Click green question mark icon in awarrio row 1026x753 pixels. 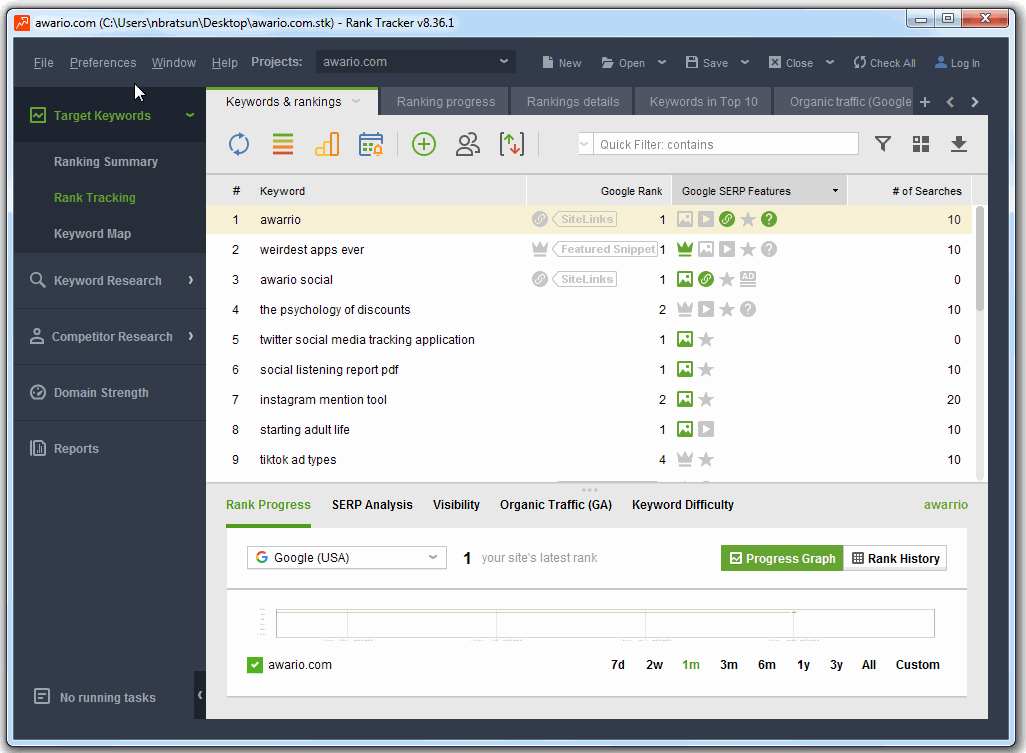[x=769, y=219]
